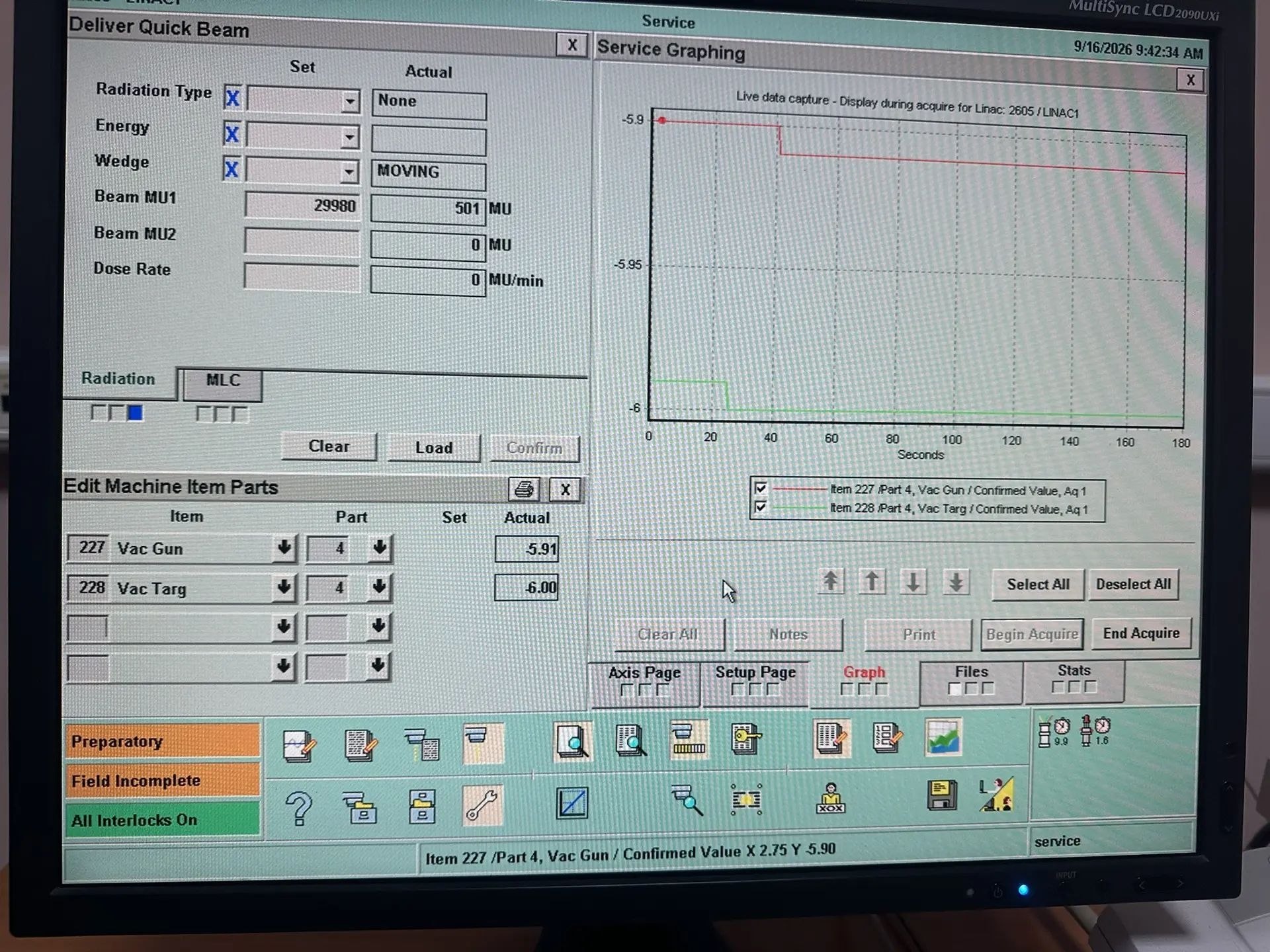Click the XOX operator icon
1270x952 pixels.
point(831,798)
